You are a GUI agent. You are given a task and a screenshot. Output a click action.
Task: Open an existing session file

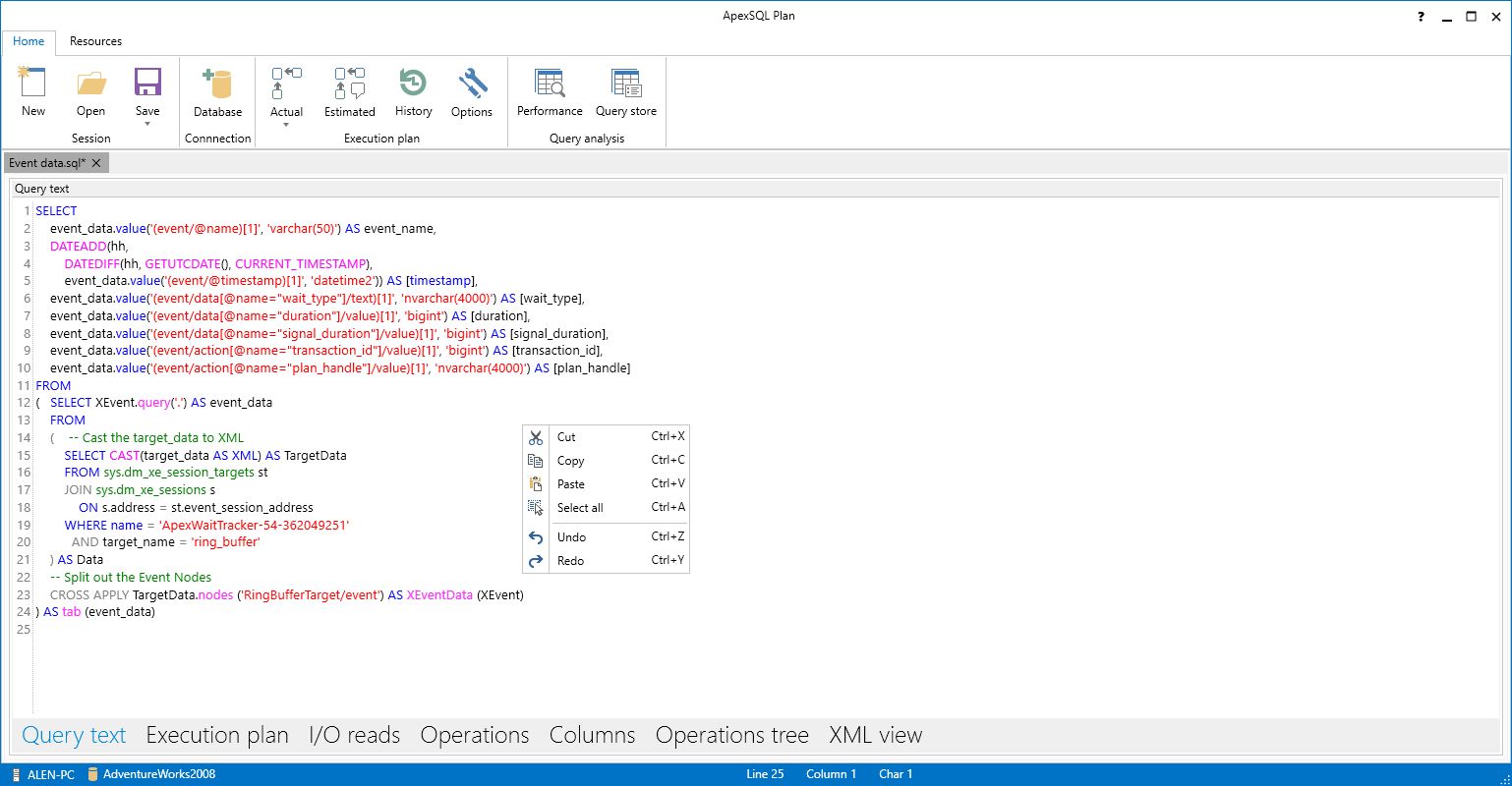click(90, 88)
